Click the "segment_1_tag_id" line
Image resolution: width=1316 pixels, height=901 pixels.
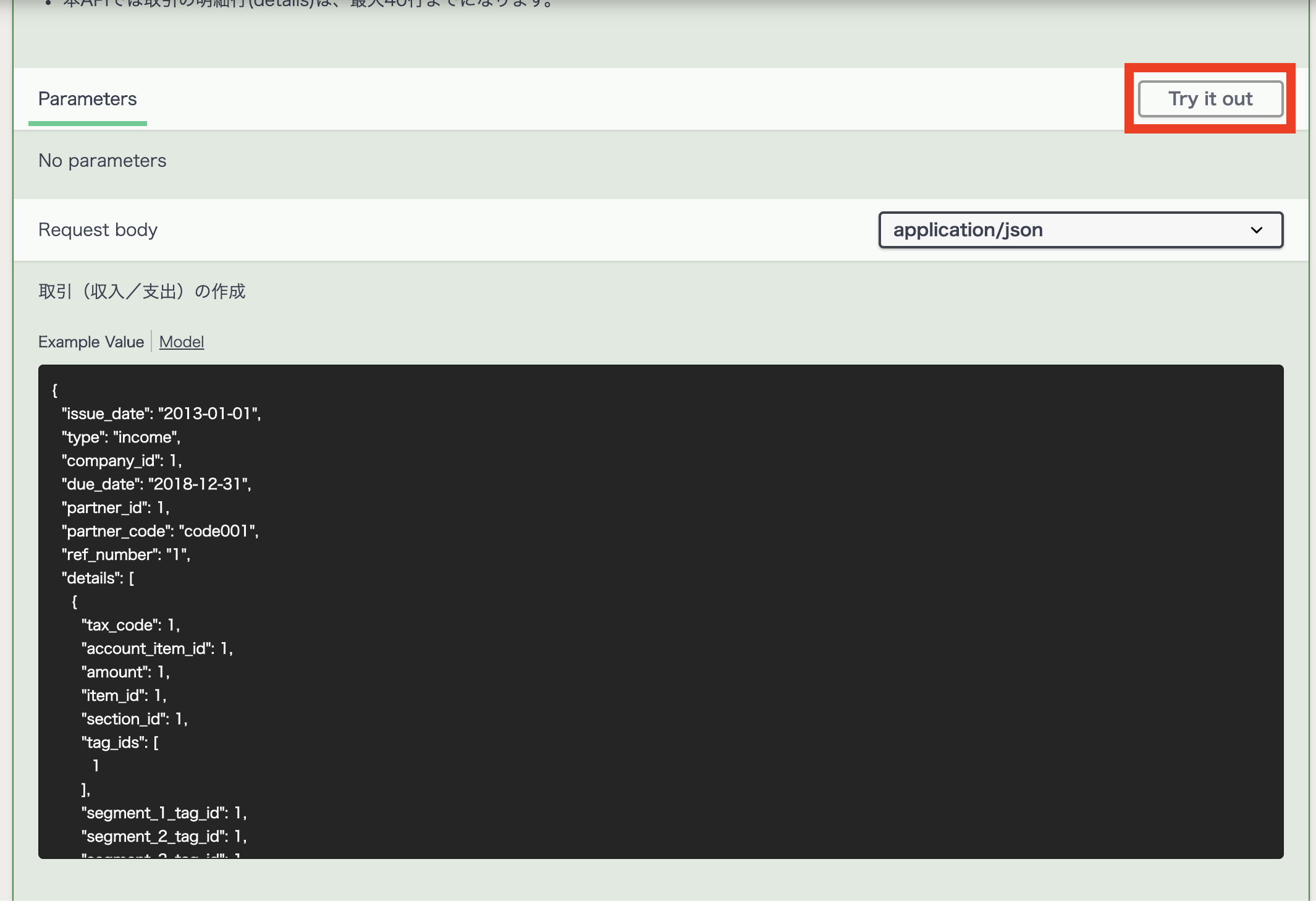click(163, 813)
